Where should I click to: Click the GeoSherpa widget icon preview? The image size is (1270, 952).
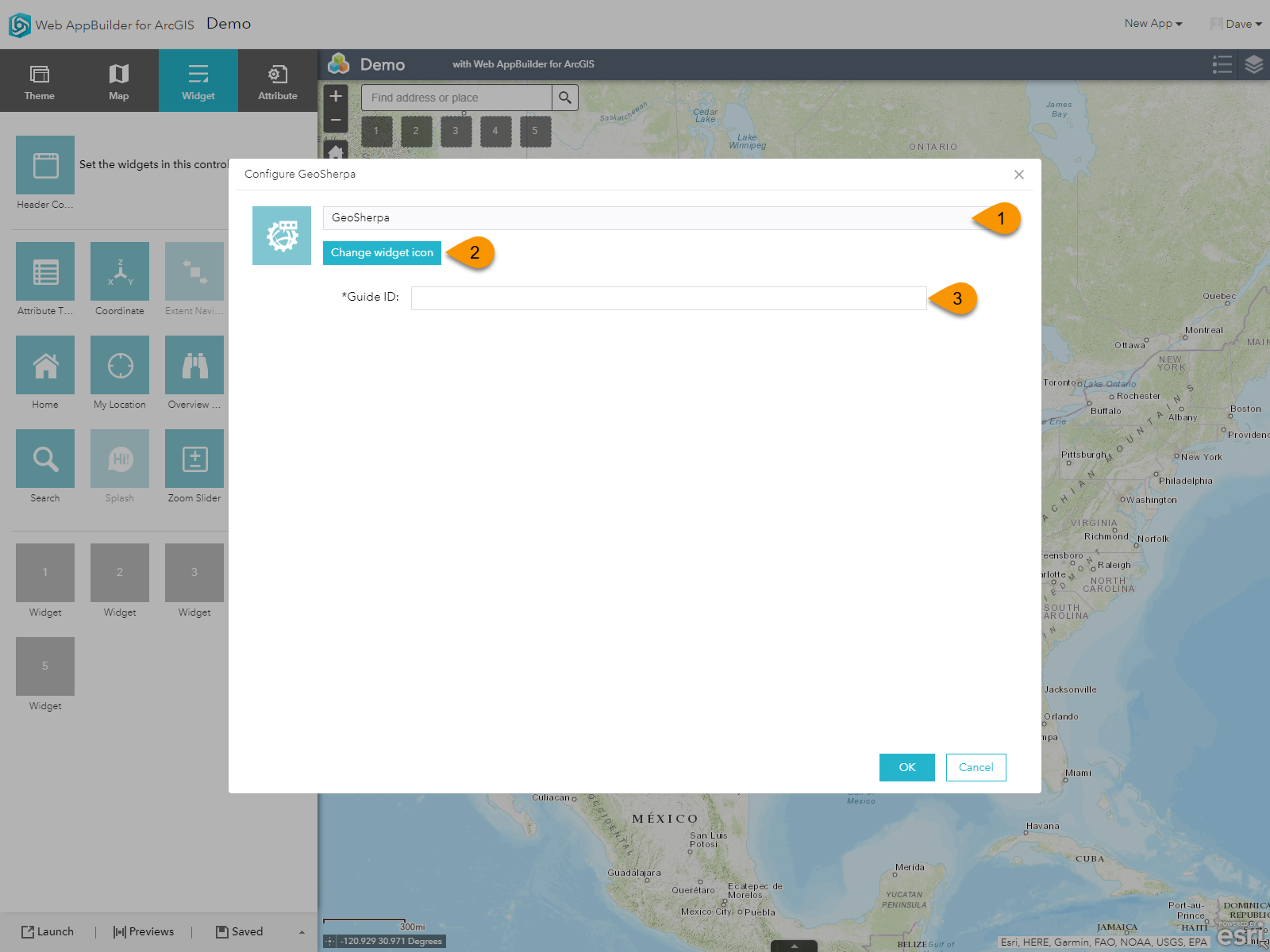click(x=282, y=236)
